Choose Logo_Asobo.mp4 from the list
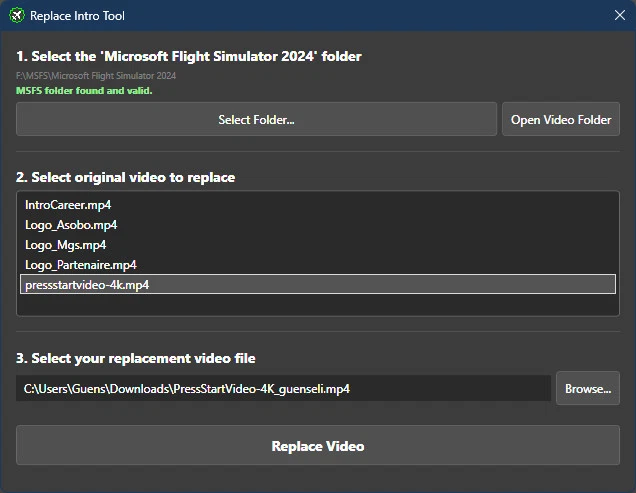Screen dimensions: 636x493 (318, 225)
